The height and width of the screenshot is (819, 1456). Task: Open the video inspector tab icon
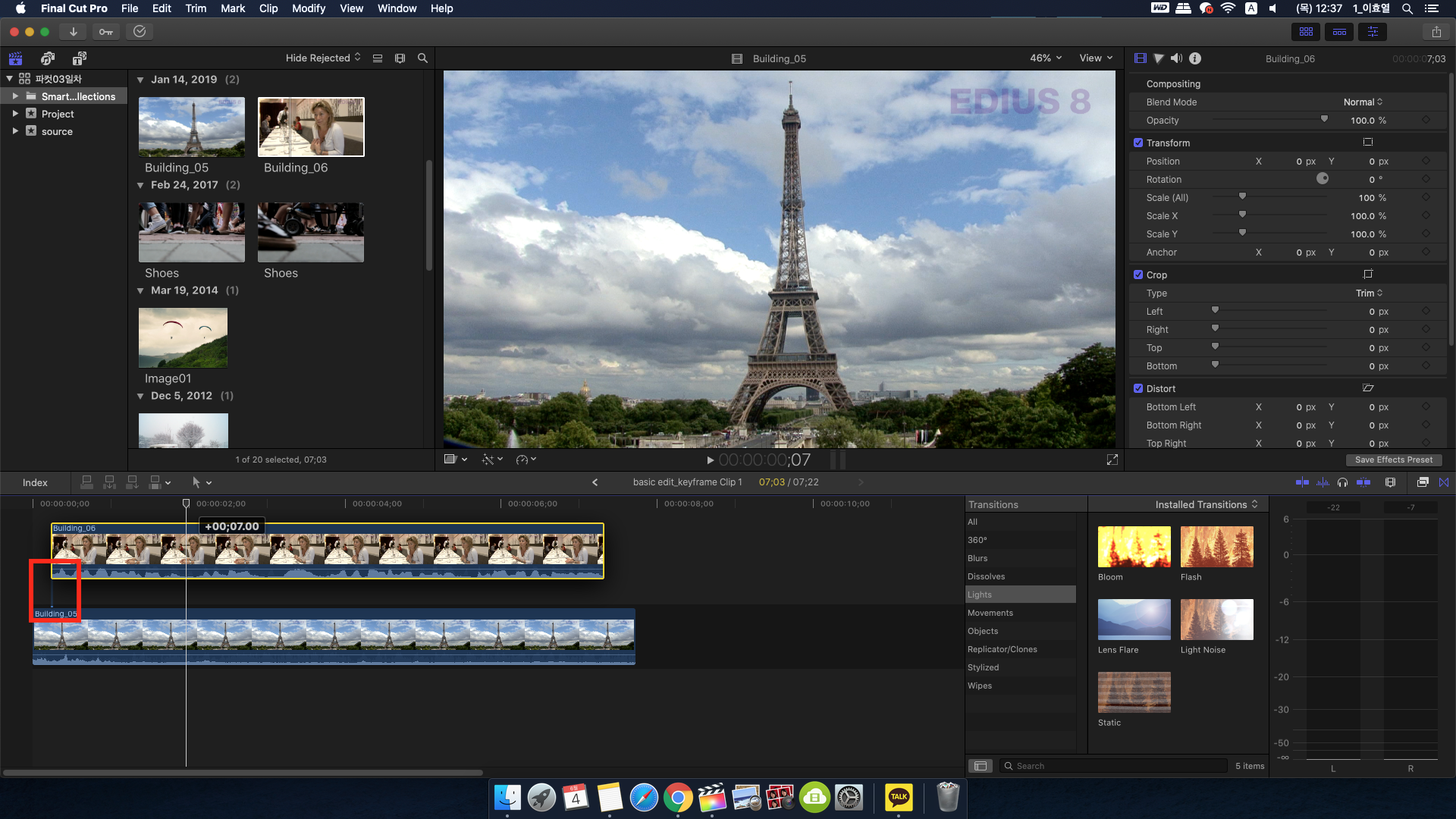click(x=1140, y=58)
